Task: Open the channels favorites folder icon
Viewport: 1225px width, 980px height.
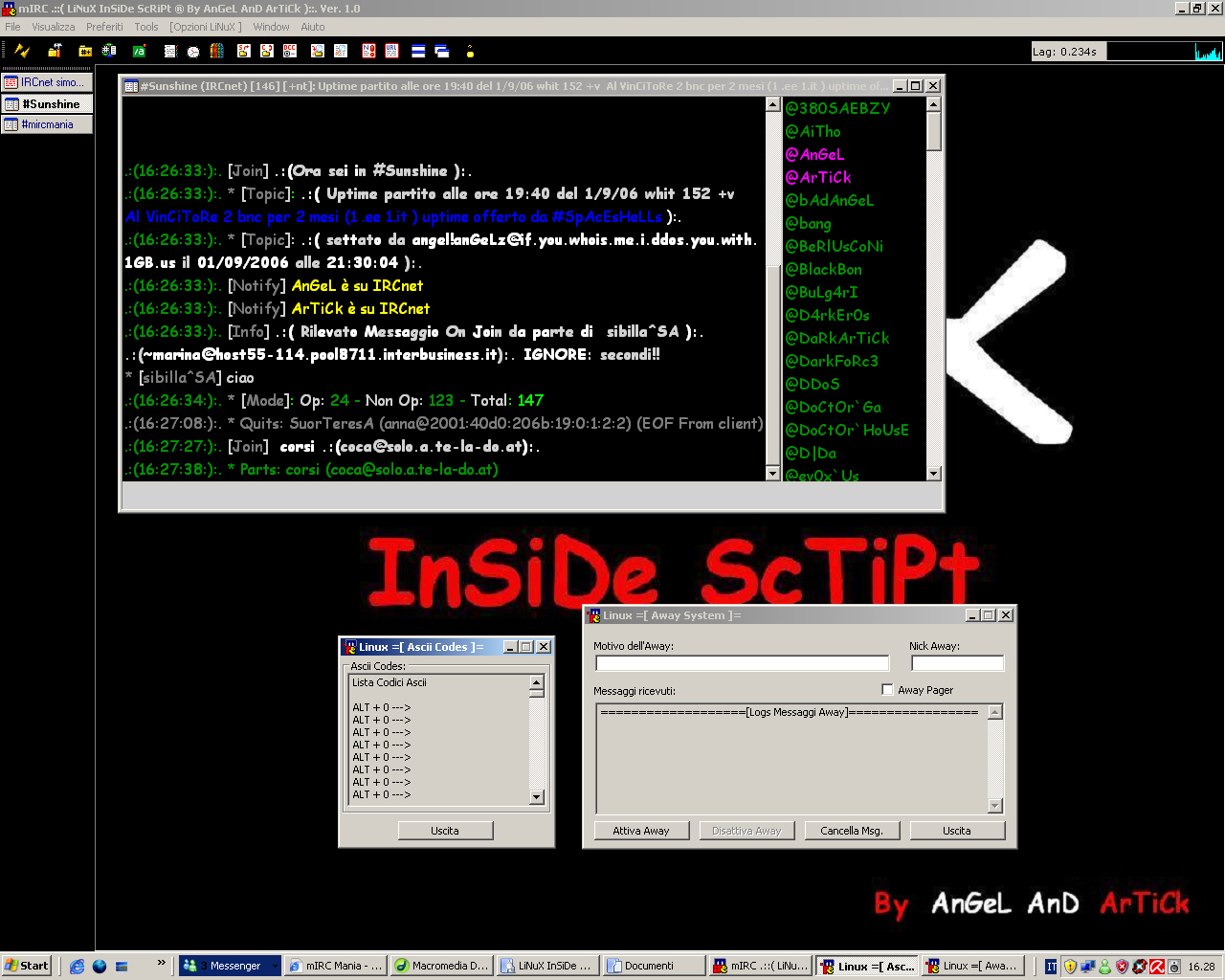Action: pyautogui.click(x=85, y=51)
